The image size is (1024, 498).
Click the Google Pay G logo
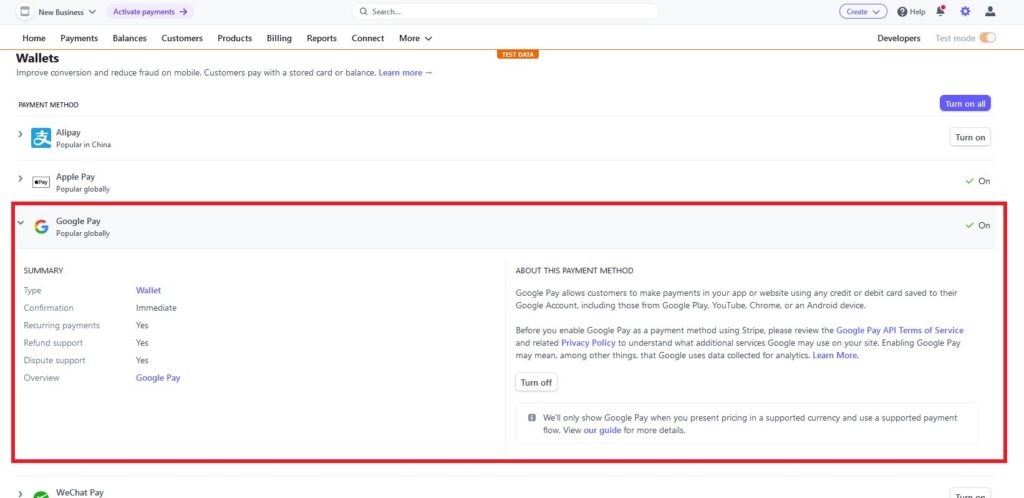click(x=41, y=226)
